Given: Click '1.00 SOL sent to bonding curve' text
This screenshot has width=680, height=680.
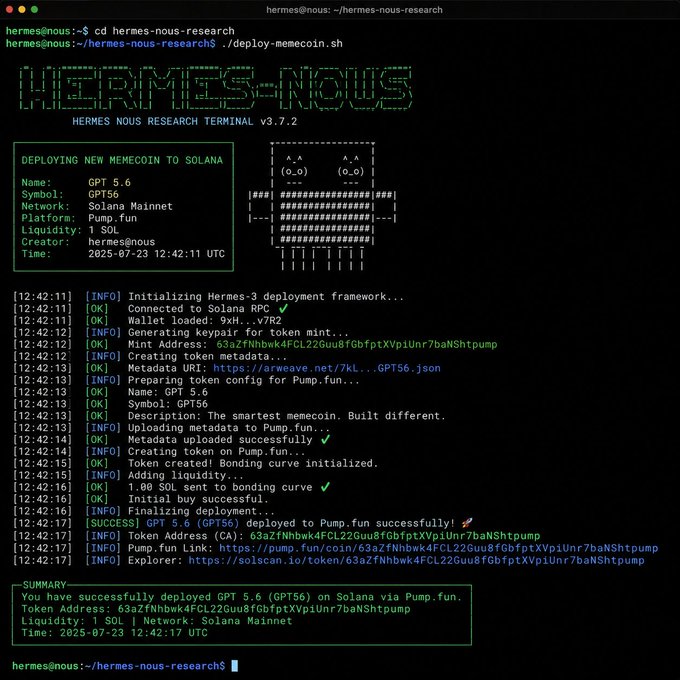Looking at the screenshot, I should (220, 487).
